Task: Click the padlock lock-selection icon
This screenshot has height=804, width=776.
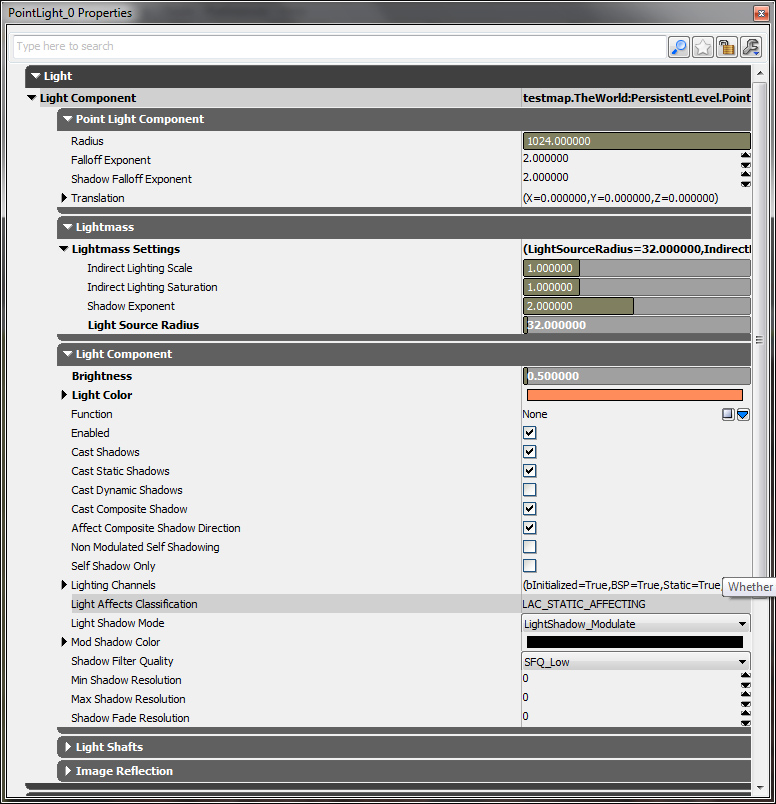Action: click(727, 47)
